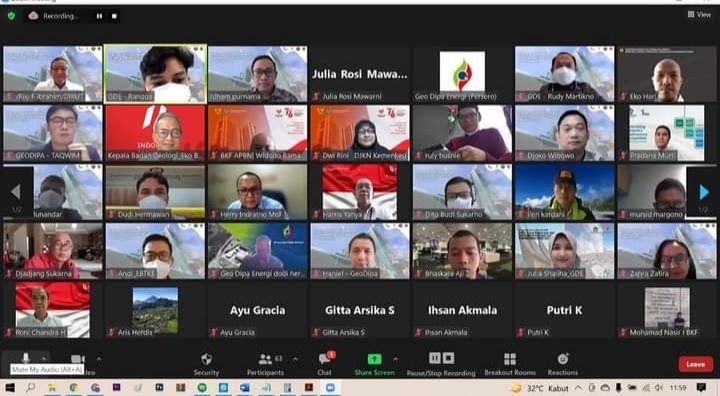The width and height of the screenshot is (720, 396).
Task: Open the Security shield options
Action: click(206, 363)
